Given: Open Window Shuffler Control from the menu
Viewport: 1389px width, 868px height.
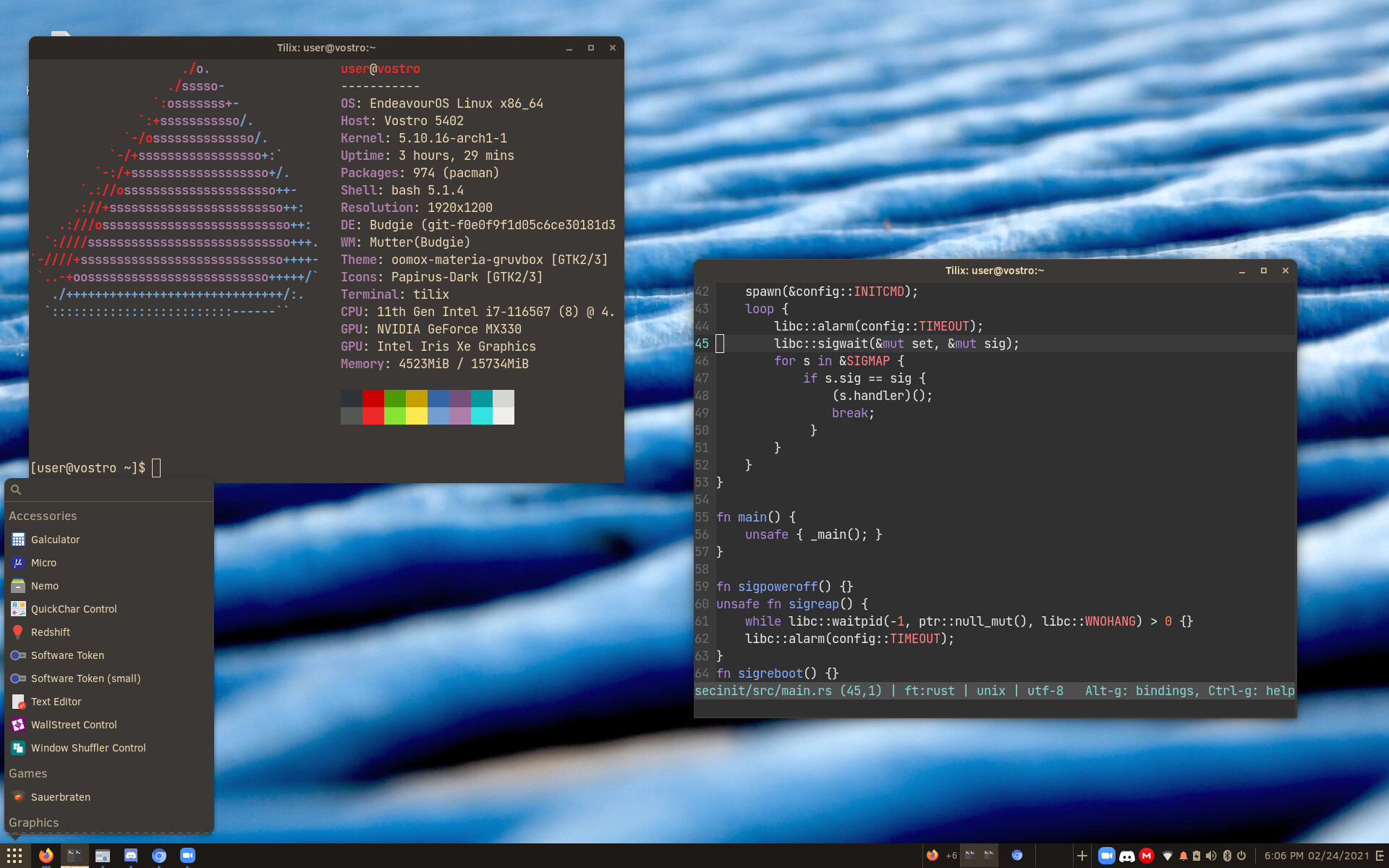Looking at the screenshot, I should [x=109, y=748].
